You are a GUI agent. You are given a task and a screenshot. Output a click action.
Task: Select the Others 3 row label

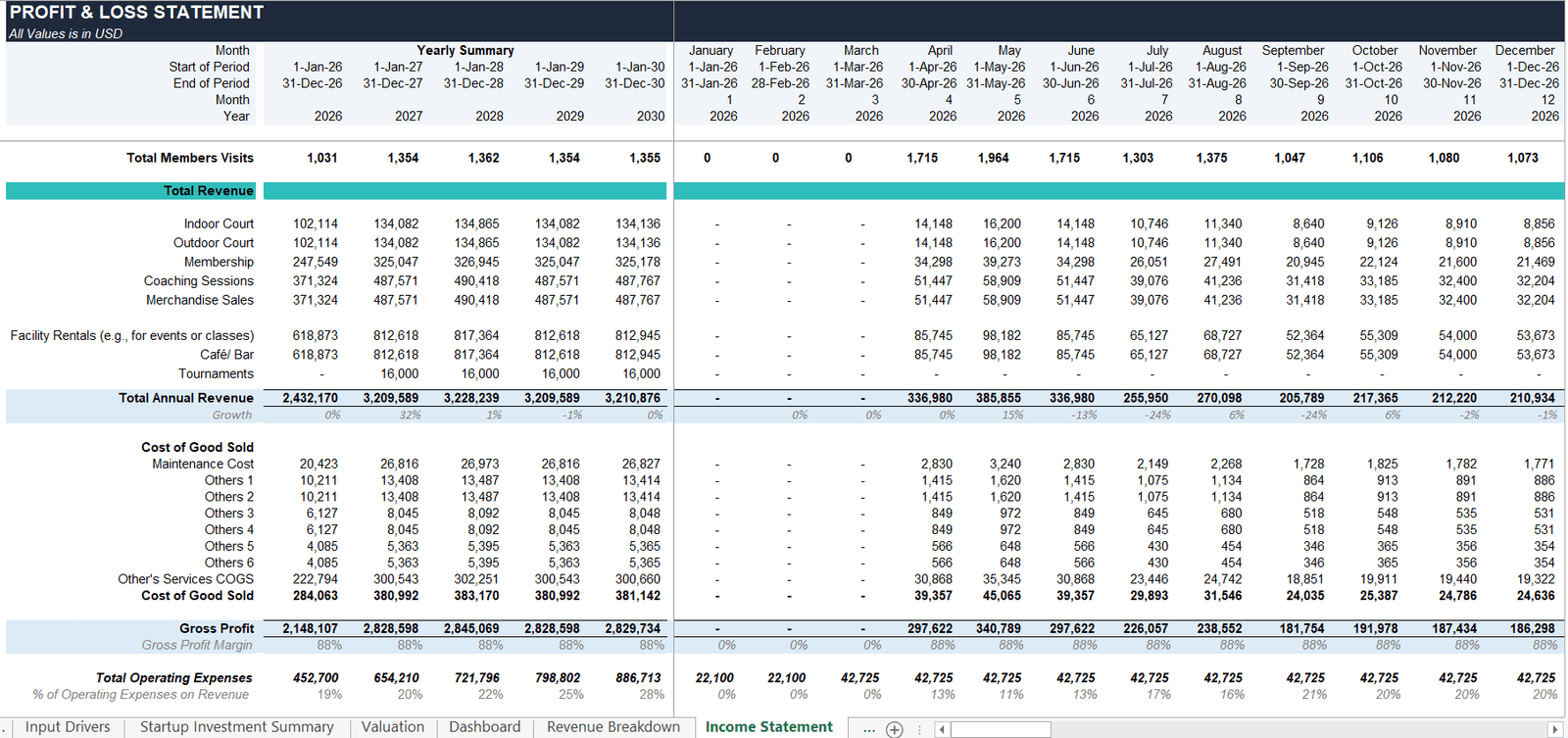coord(229,513)
